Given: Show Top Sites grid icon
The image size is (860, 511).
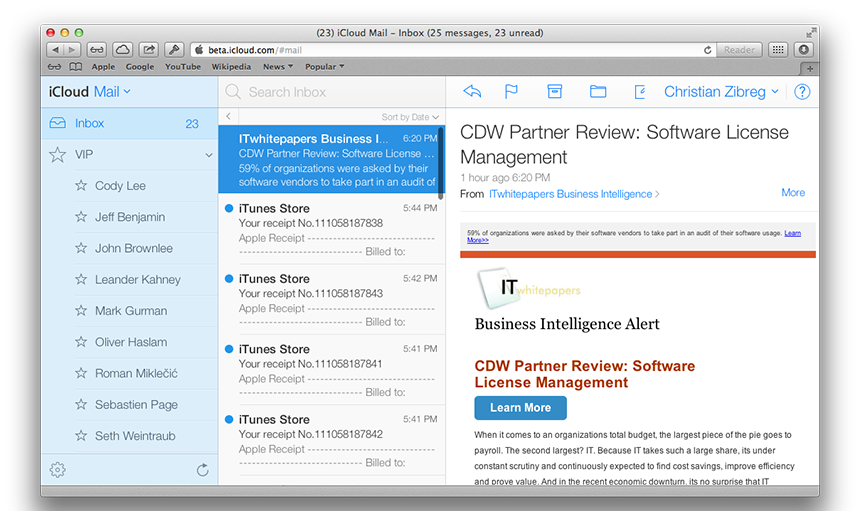Looking at the screenshot, I should [x=778, y=50].
